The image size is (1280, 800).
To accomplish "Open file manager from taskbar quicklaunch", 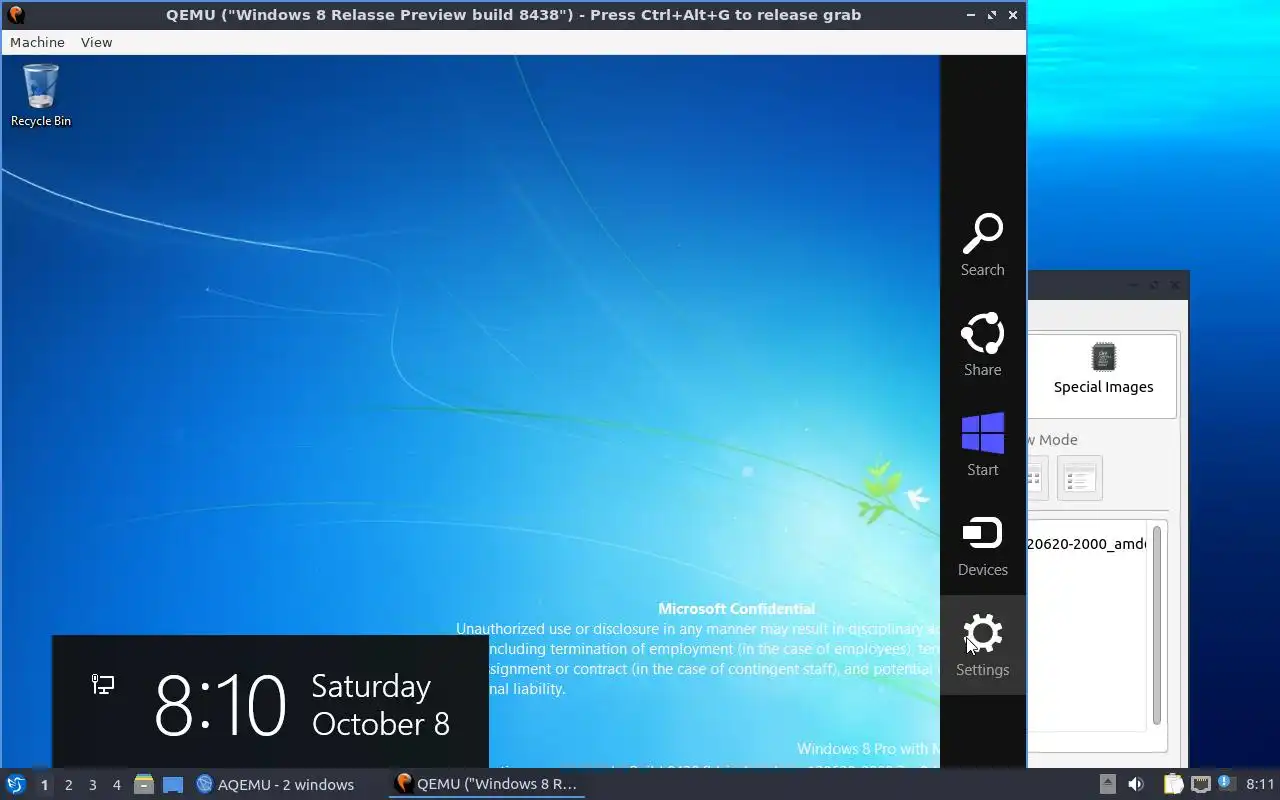I will [144, 785].
